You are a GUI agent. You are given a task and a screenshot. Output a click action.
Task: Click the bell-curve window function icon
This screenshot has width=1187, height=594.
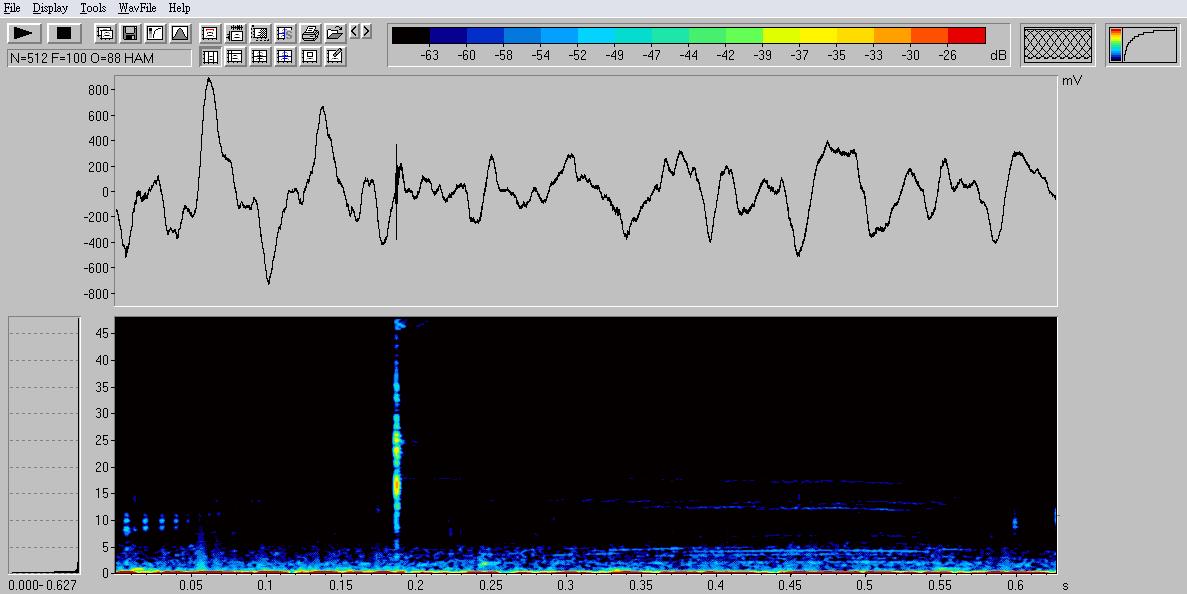tap(180, 33)
